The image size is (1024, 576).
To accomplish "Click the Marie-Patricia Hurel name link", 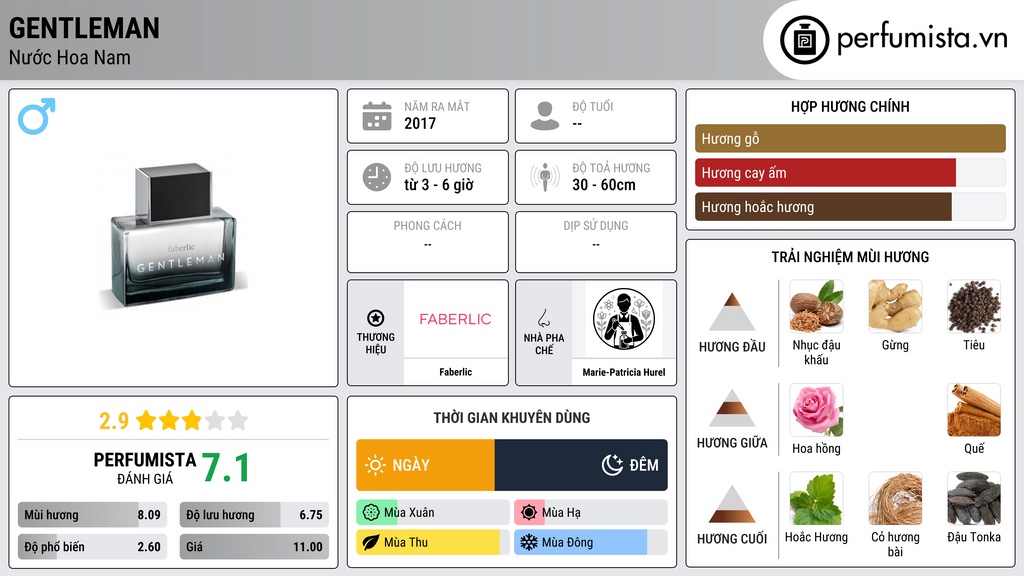I will [x=624, y=372].
